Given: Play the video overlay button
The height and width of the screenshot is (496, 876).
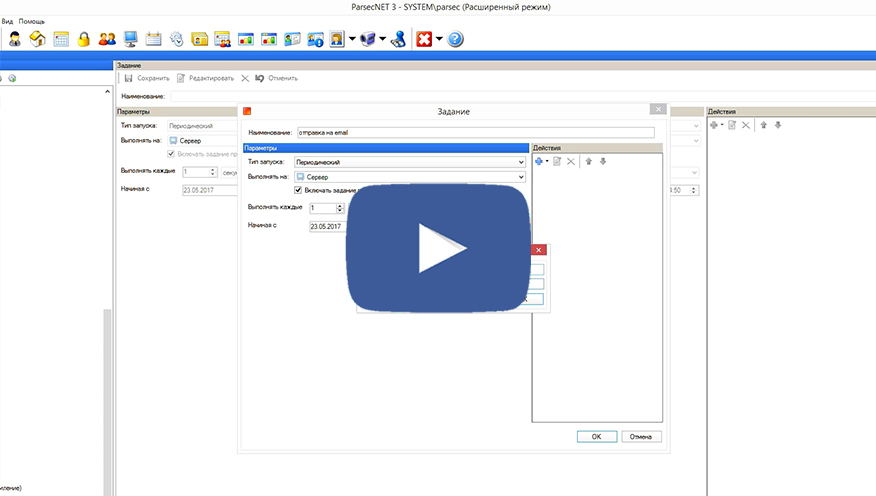Looking at the screenshot, I should click(x=439, y=248).
